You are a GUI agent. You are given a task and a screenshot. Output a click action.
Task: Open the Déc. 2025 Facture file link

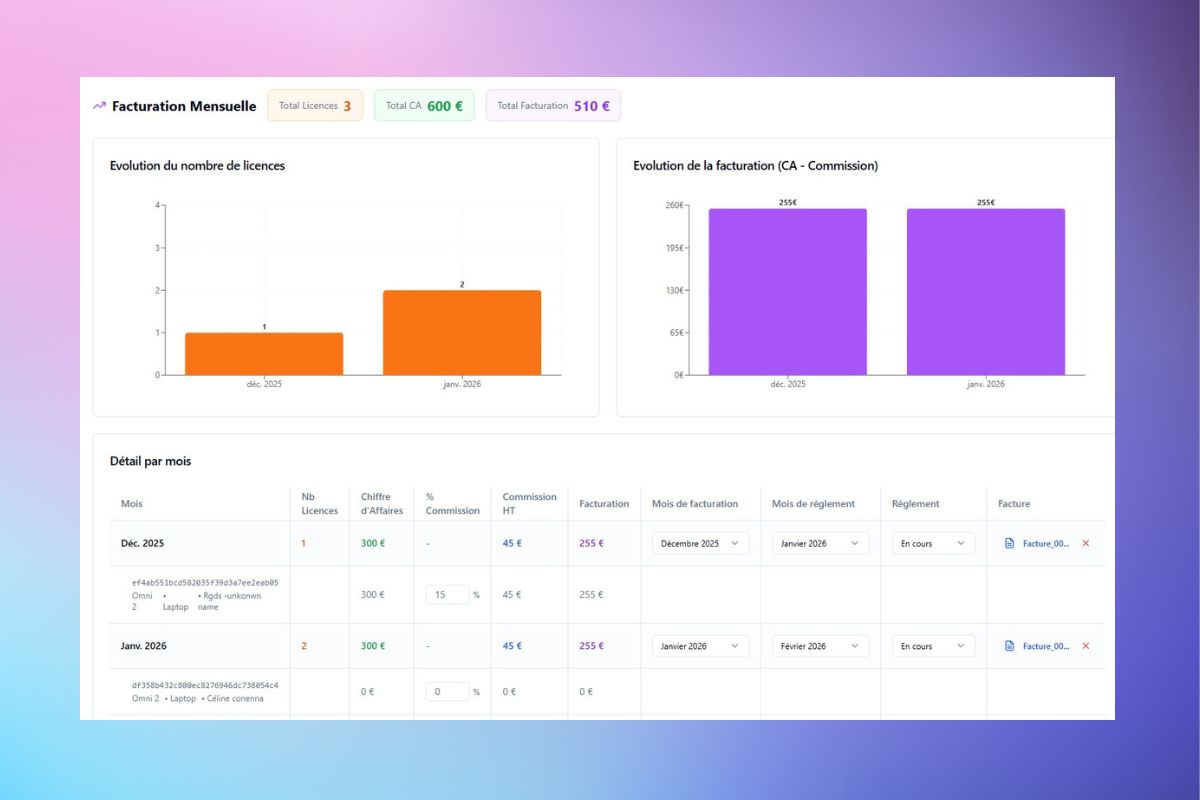pyautogui.click(x=1045, y=543)
